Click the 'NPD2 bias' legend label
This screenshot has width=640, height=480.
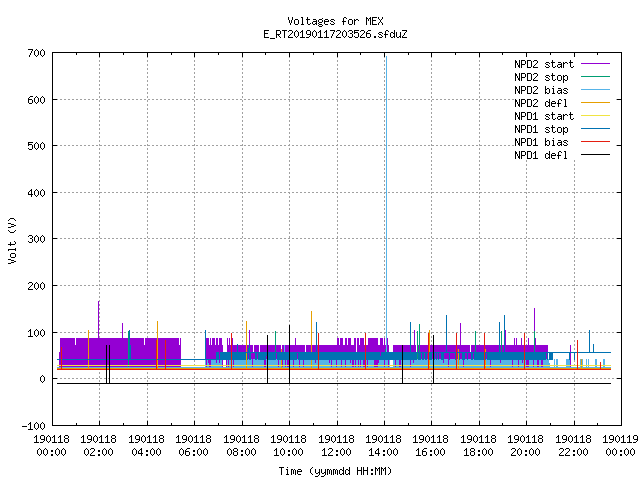tap(541, 90)
